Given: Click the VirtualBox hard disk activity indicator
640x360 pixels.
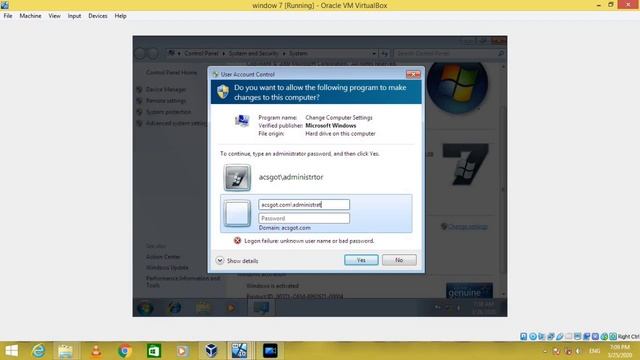Looking at the screenshot, I should tap(524, 336).
